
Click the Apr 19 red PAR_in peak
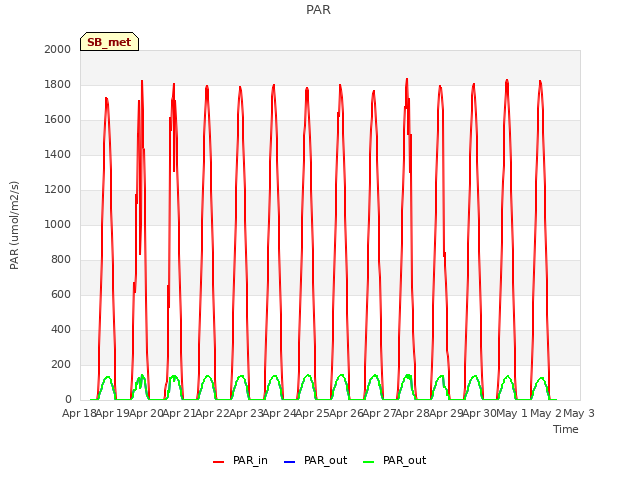pos(107,98)
